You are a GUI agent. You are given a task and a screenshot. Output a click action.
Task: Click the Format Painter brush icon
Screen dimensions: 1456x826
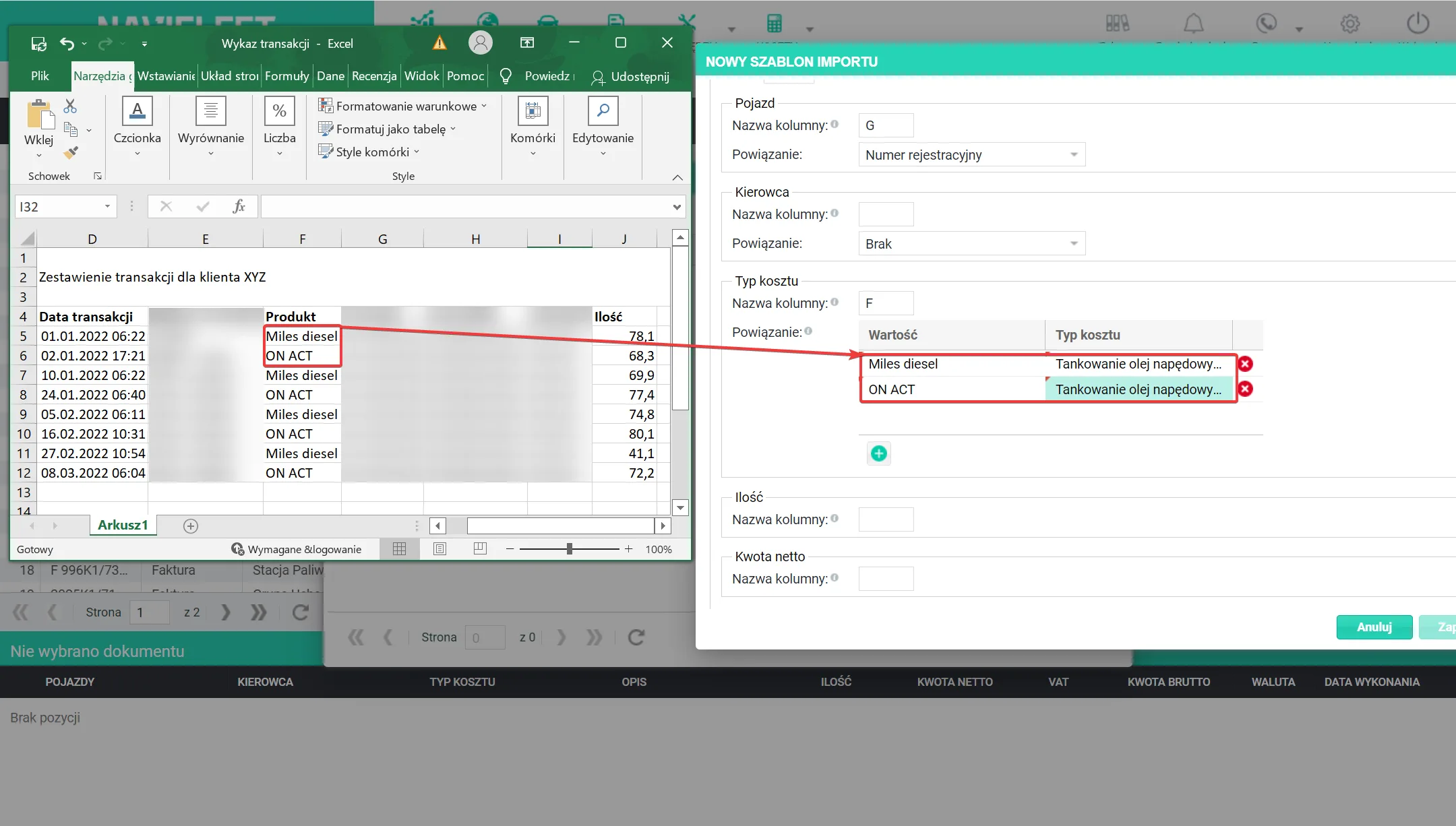pos(71,153)
